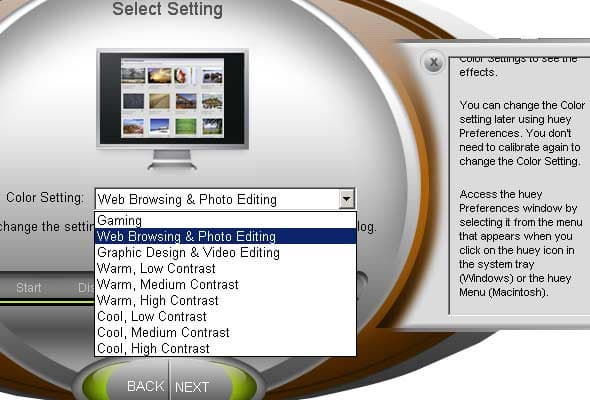Click the Color Setting combo box field
Viewport: 590px width, 400px height.
[x=225, y=199]
